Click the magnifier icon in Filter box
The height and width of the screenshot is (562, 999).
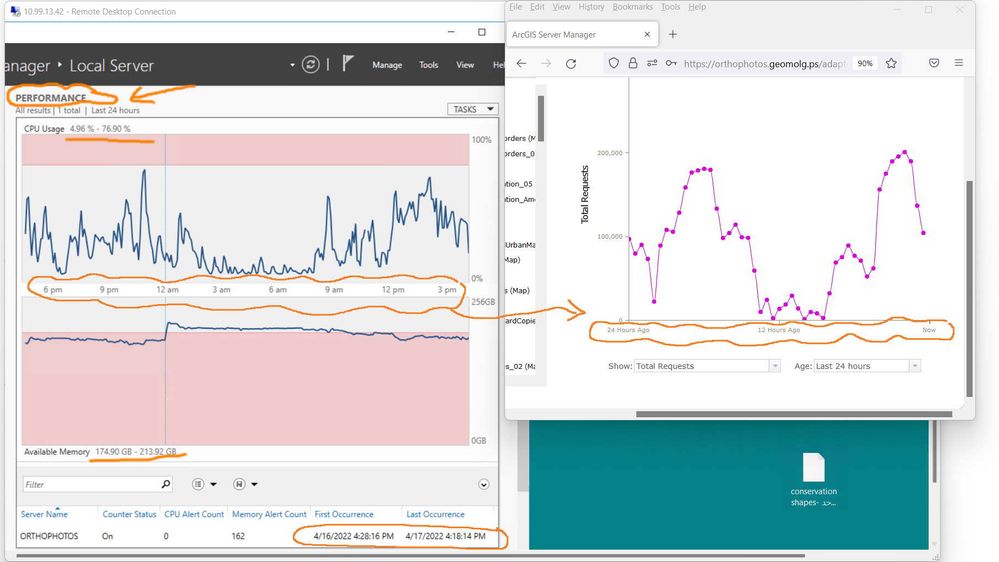tap(166, 484)
